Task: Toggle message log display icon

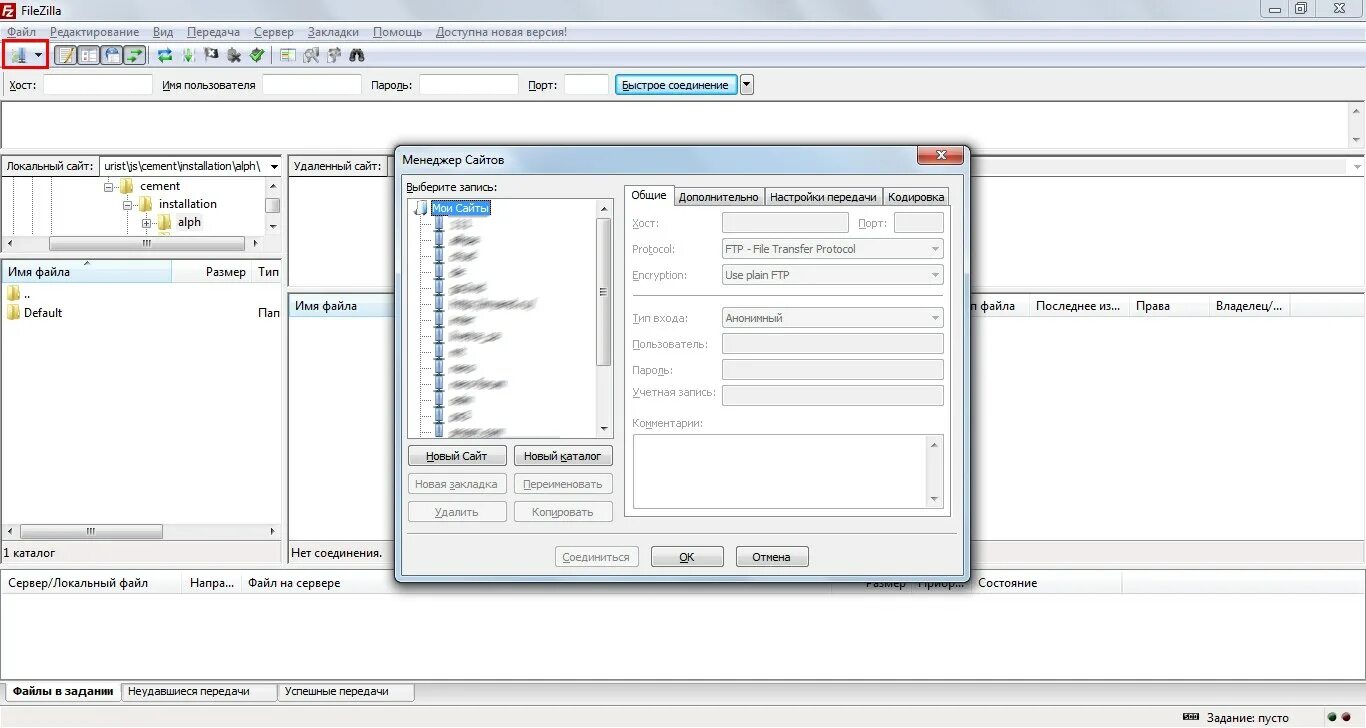Action: pos(65,55)
